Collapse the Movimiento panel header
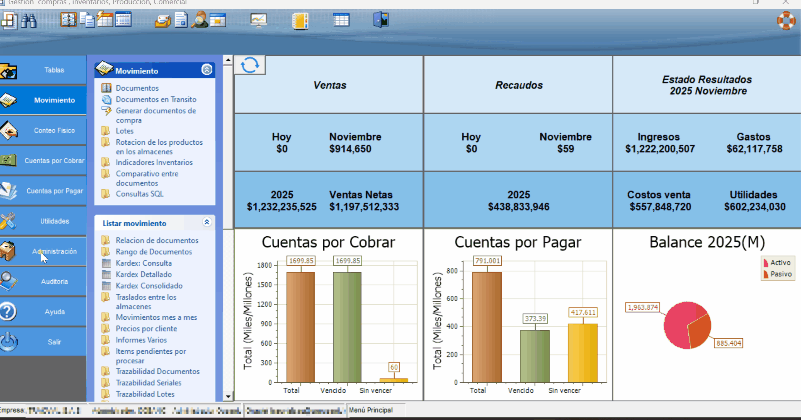 click(207, 70)
